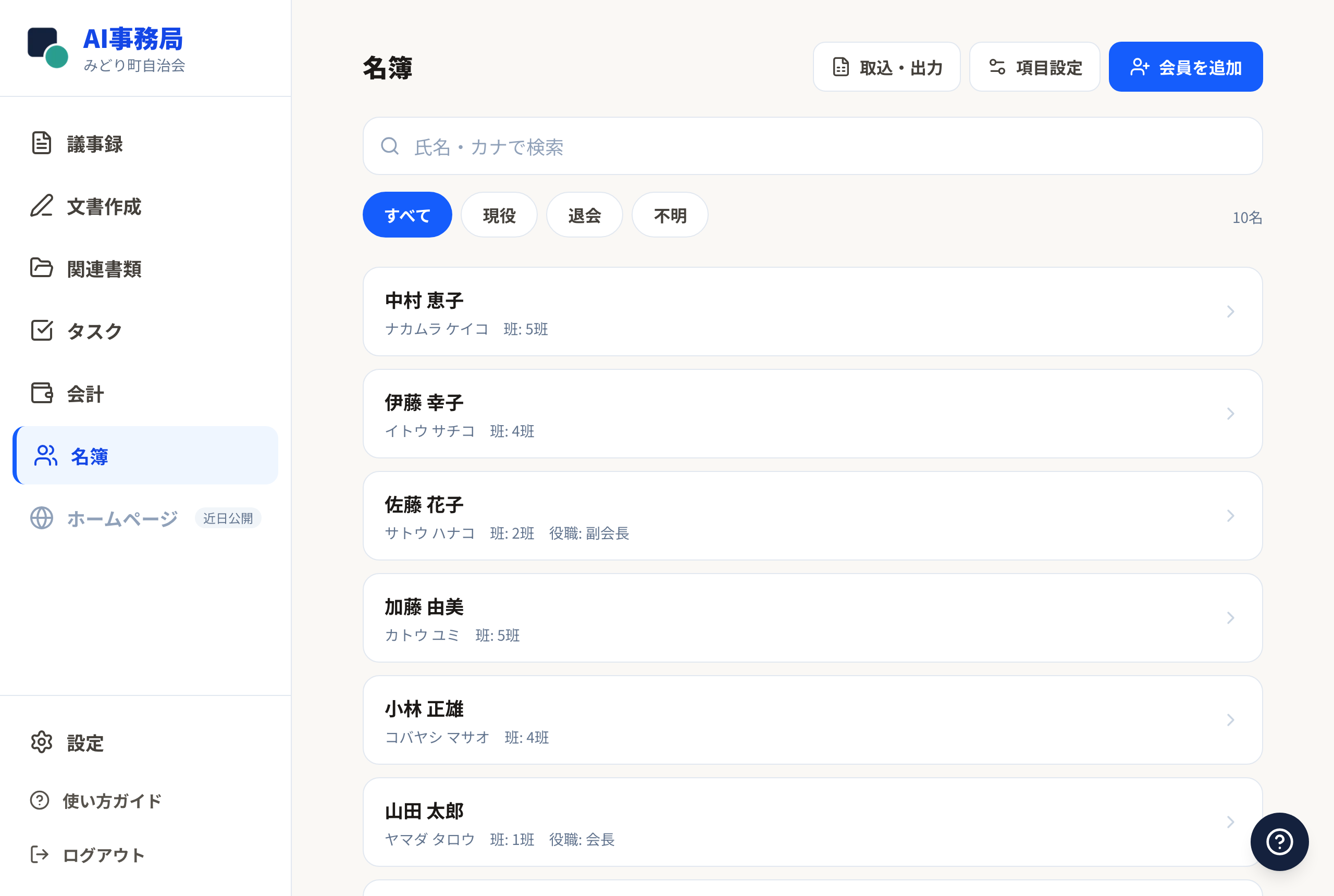The image size is (1334, 896).
Task: Click the name 小林 正雄
Action: pyautogui.click(x=424, y=709)
